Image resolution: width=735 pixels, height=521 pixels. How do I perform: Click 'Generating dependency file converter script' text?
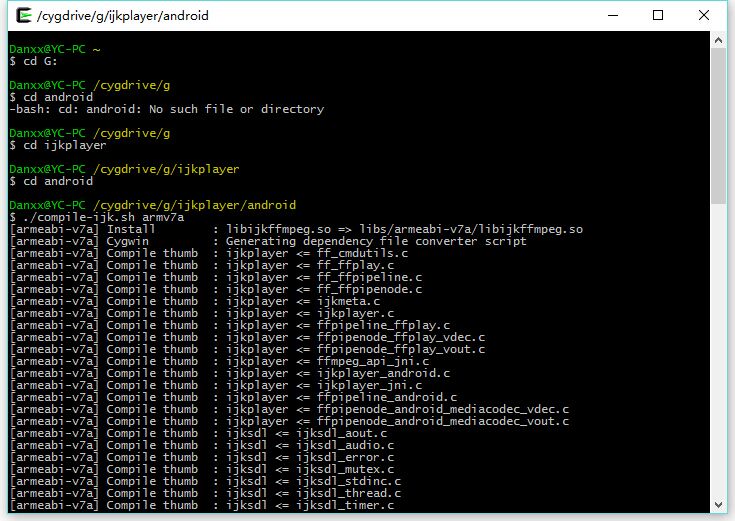pyautogui.click(x=376, y=242)
